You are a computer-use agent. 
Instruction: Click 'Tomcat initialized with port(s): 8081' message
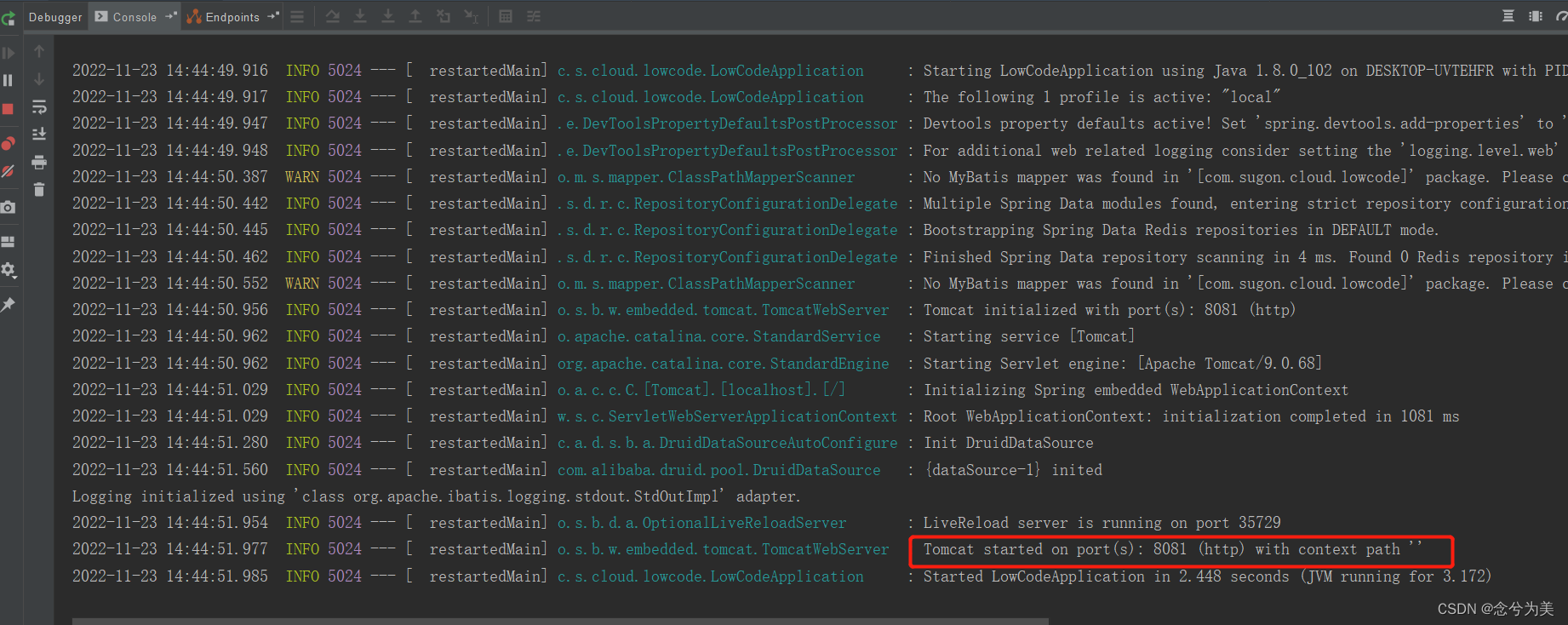tap(1109, 310)
